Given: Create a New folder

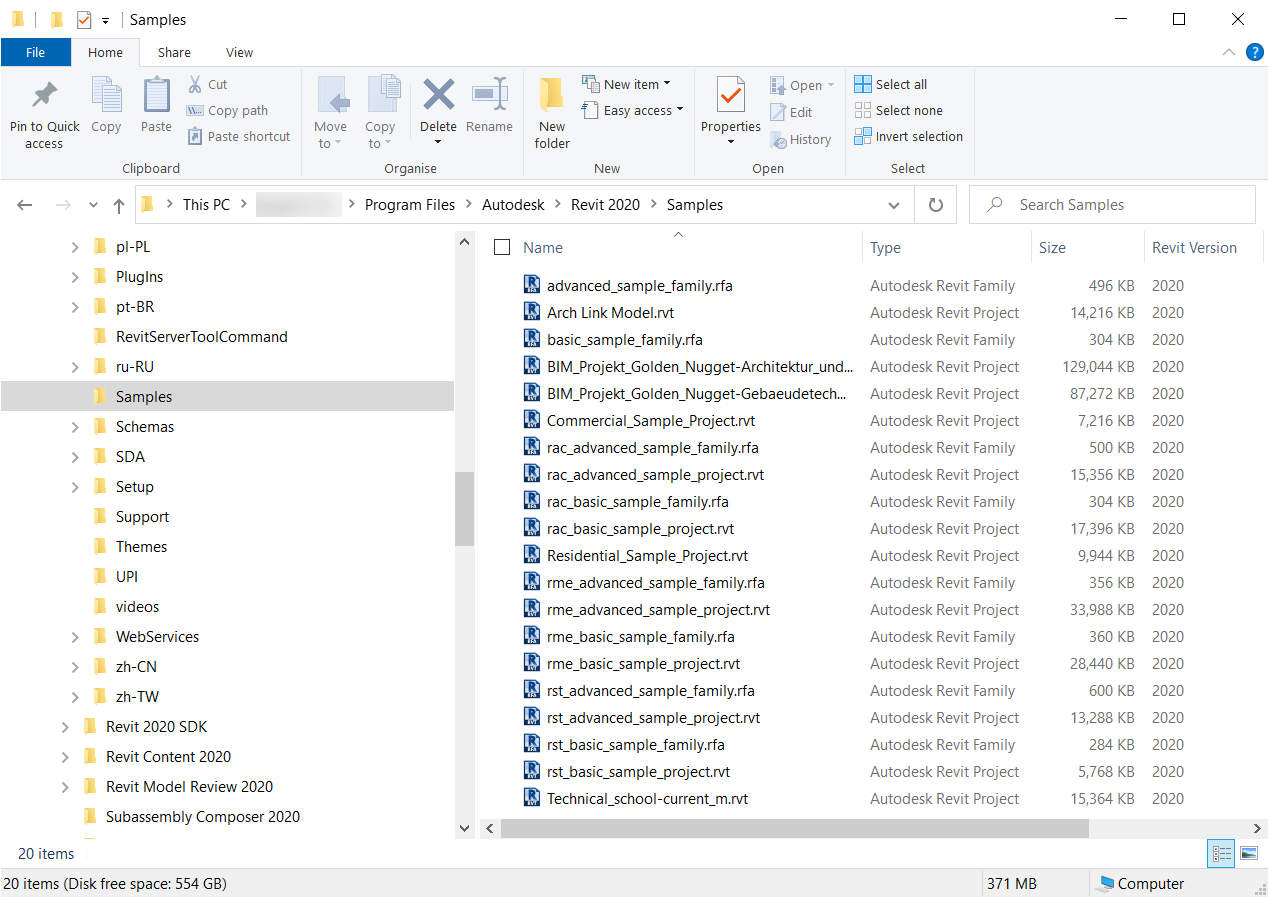Looking at the screenshot, I should 551,110.
